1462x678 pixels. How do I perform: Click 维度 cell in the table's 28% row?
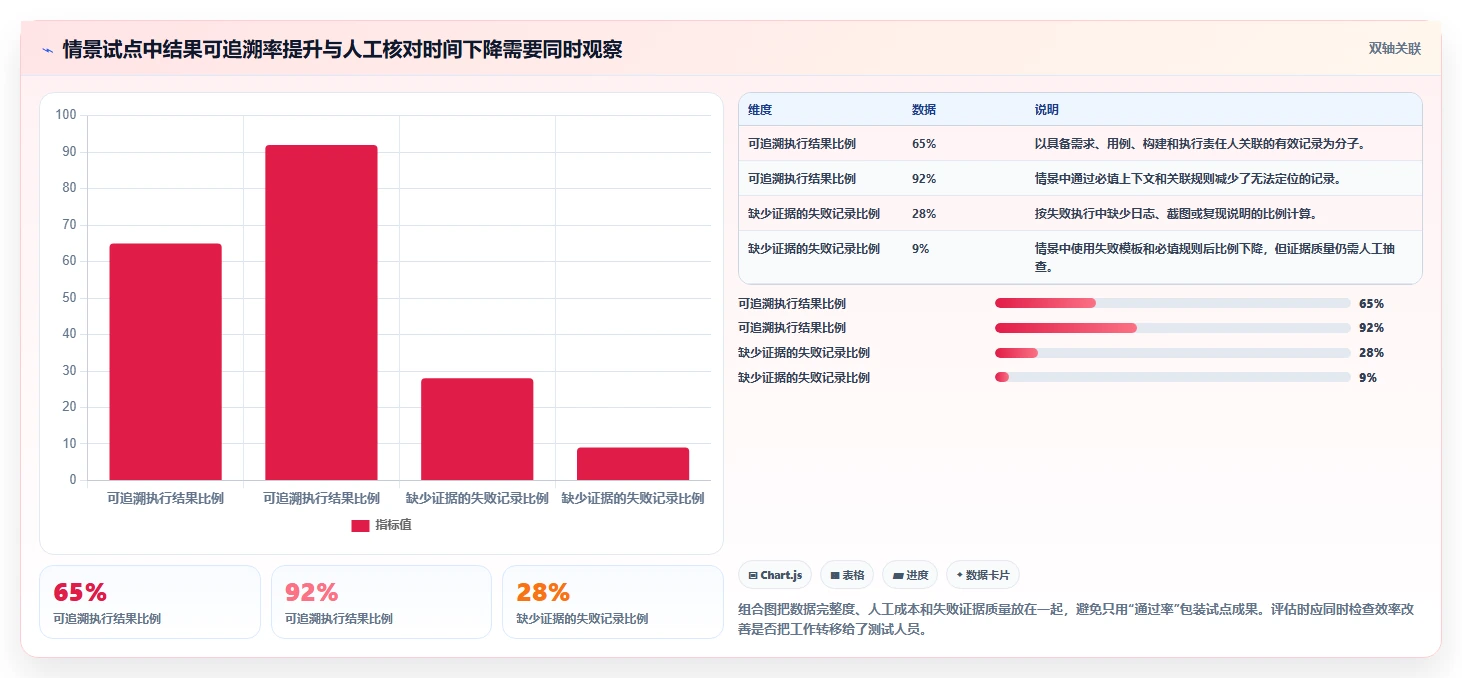point(814,214)
